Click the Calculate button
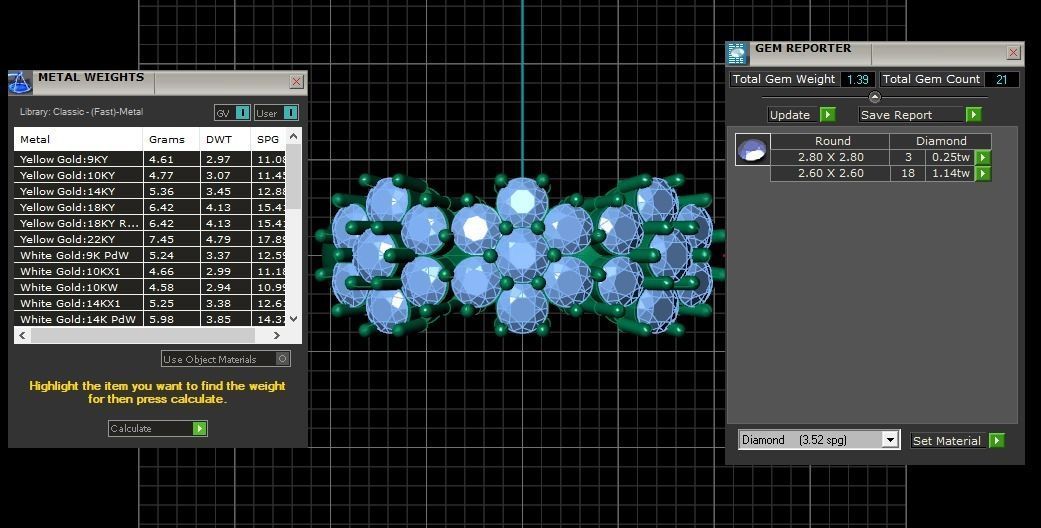1041x528 pixels. (157, 428)
